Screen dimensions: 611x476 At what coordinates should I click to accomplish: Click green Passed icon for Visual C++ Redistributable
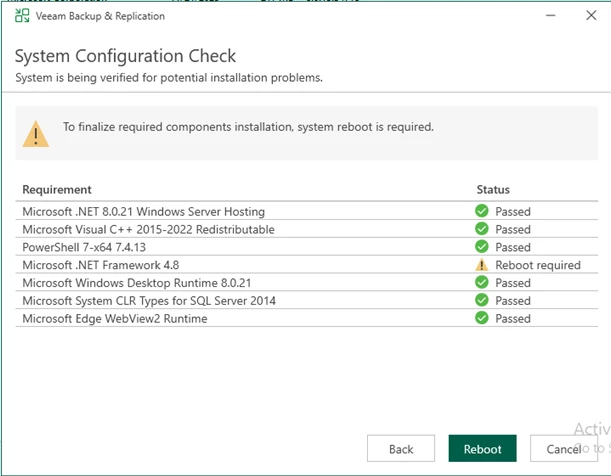click(x=482, y=229)
